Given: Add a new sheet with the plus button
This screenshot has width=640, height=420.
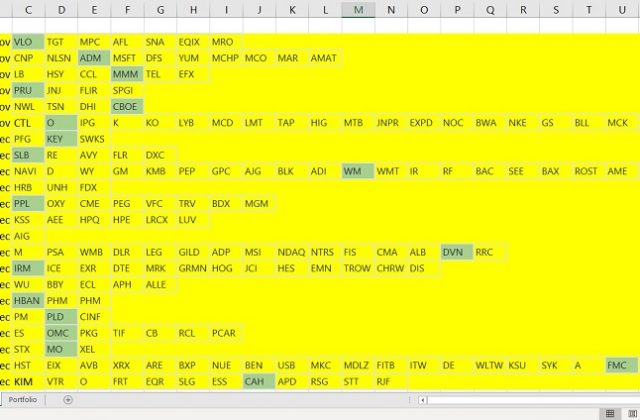Looking at the screenshot, I should coord(68,400).
